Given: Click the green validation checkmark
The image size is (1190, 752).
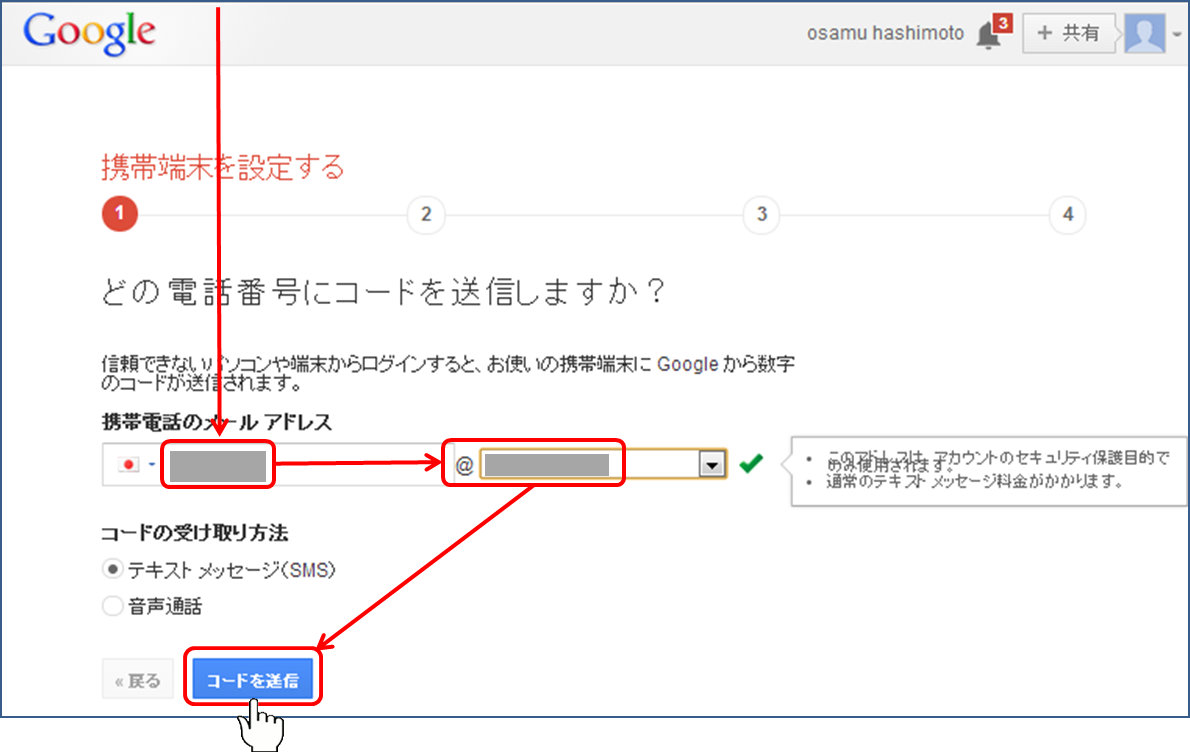Looking at the screenshot, I should (750, 464).
